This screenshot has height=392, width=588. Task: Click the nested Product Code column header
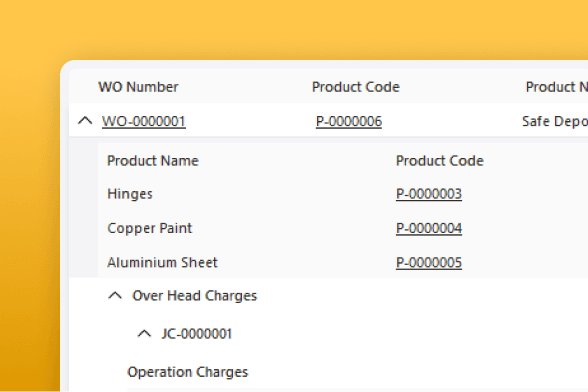[x=440, y=161]
